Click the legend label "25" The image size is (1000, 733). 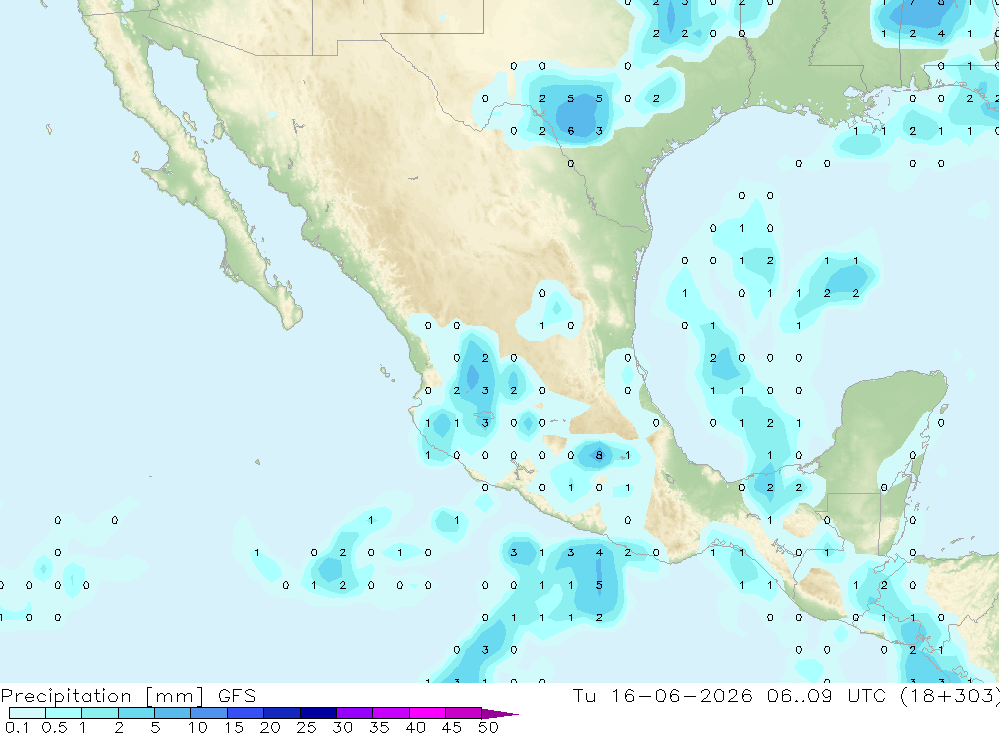point(306,727)
